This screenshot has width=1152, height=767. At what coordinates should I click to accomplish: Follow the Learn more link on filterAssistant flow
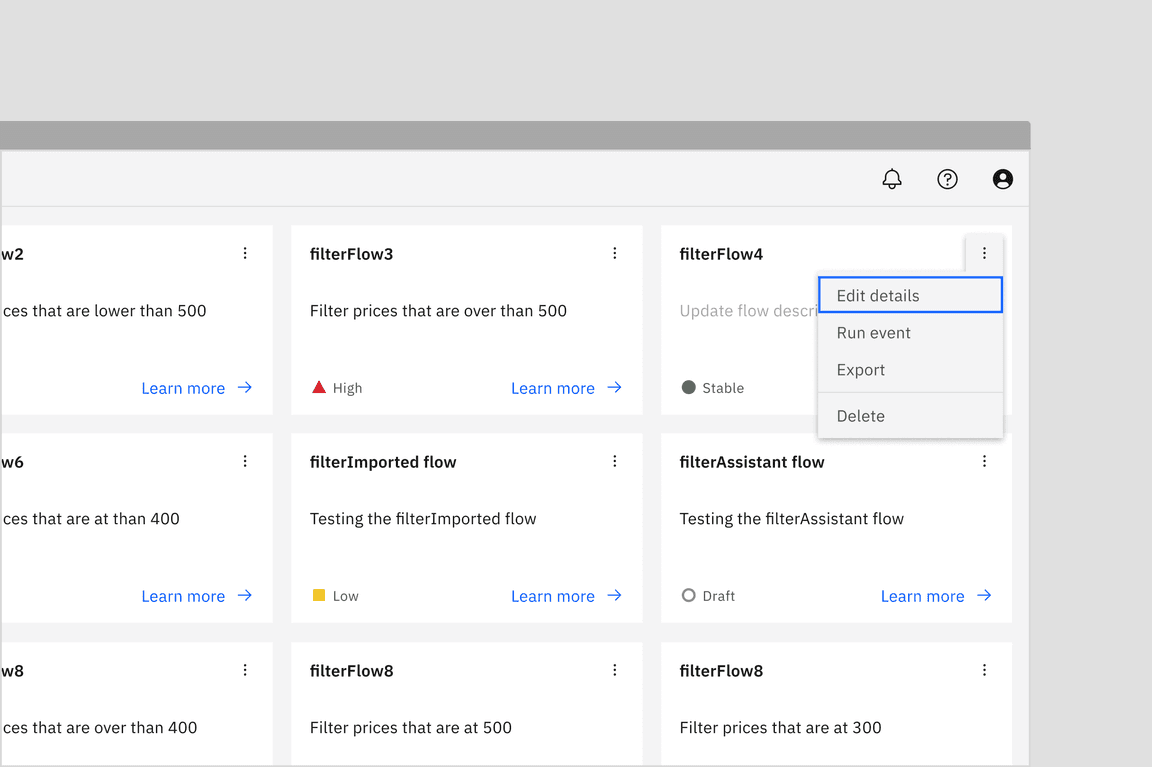coord(922,595)
